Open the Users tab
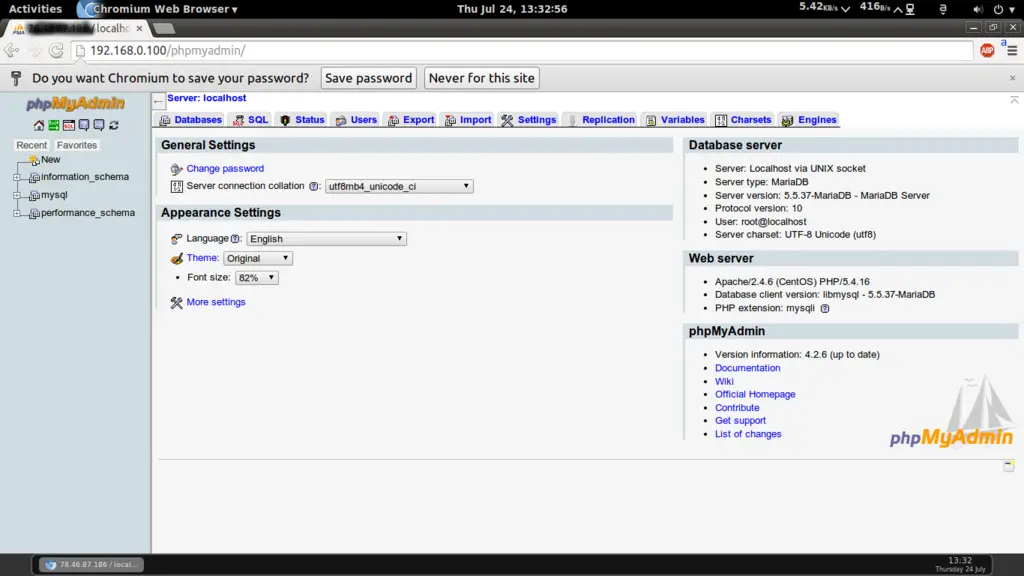Viewport: 1024px width, 576px height. point(356,120)
